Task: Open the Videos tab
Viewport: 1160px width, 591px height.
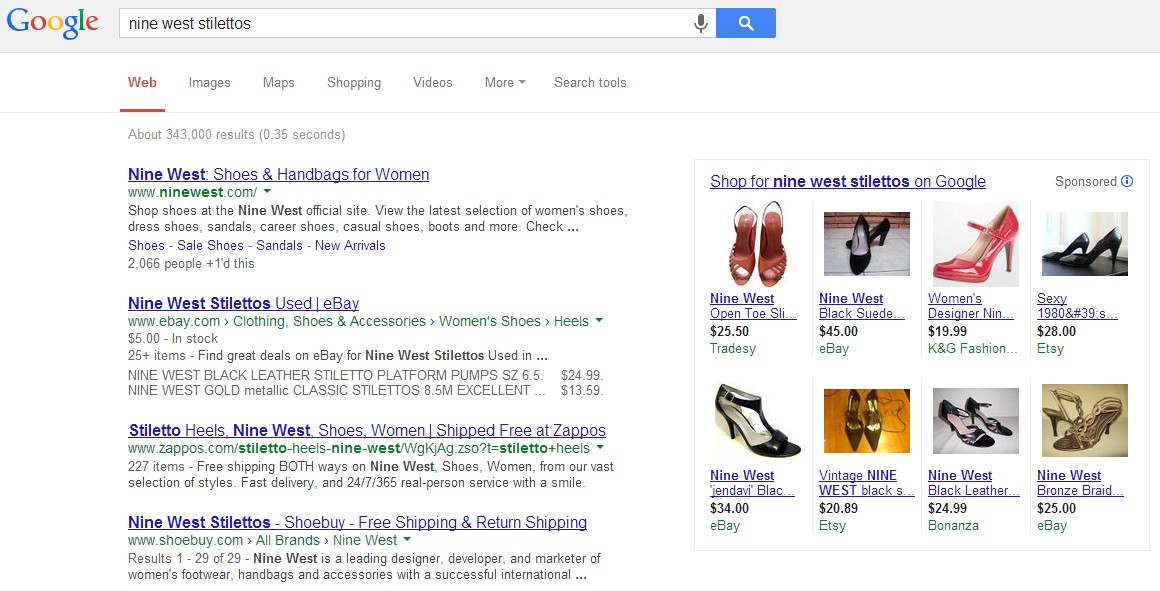Action: pyautogui.click(x=433, y=83)
